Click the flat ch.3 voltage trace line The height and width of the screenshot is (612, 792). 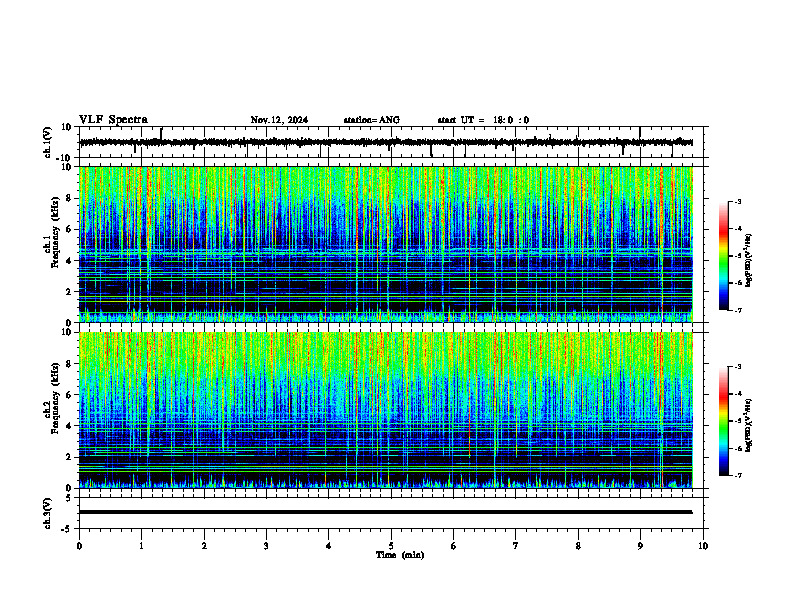click(x=386, y=512)
